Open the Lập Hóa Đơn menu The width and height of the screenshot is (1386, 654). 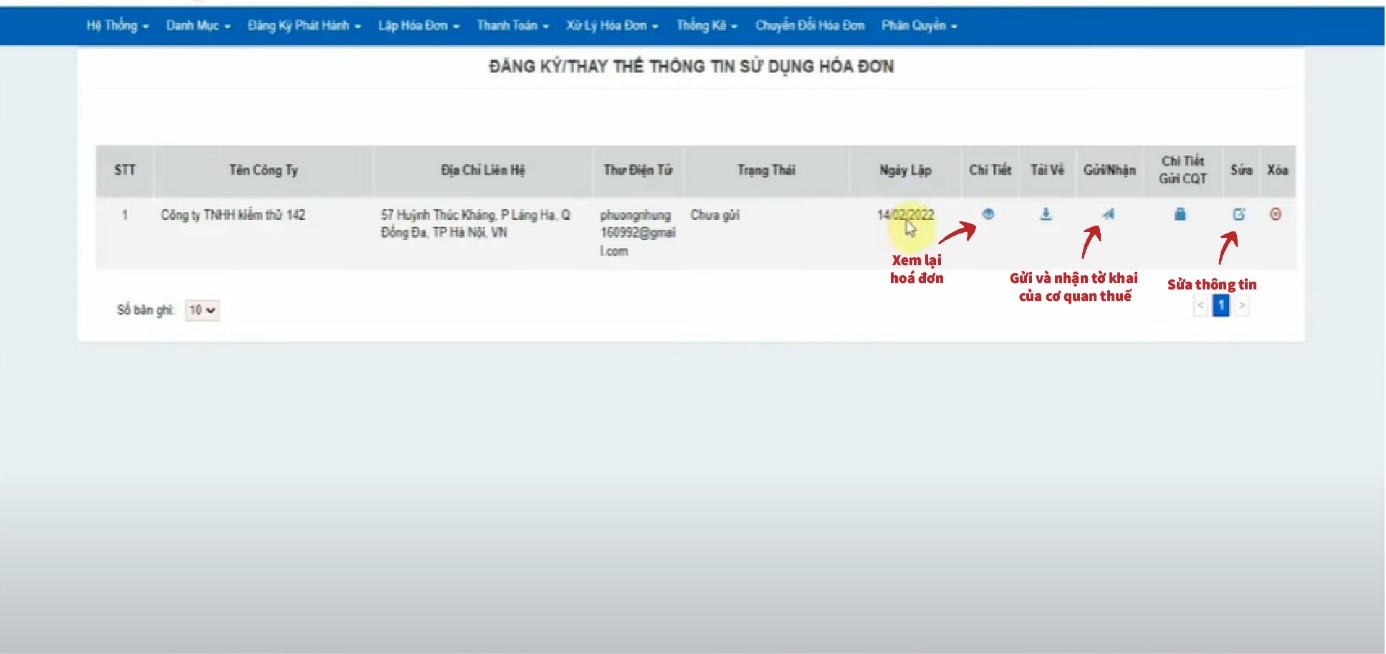point(418,26)
